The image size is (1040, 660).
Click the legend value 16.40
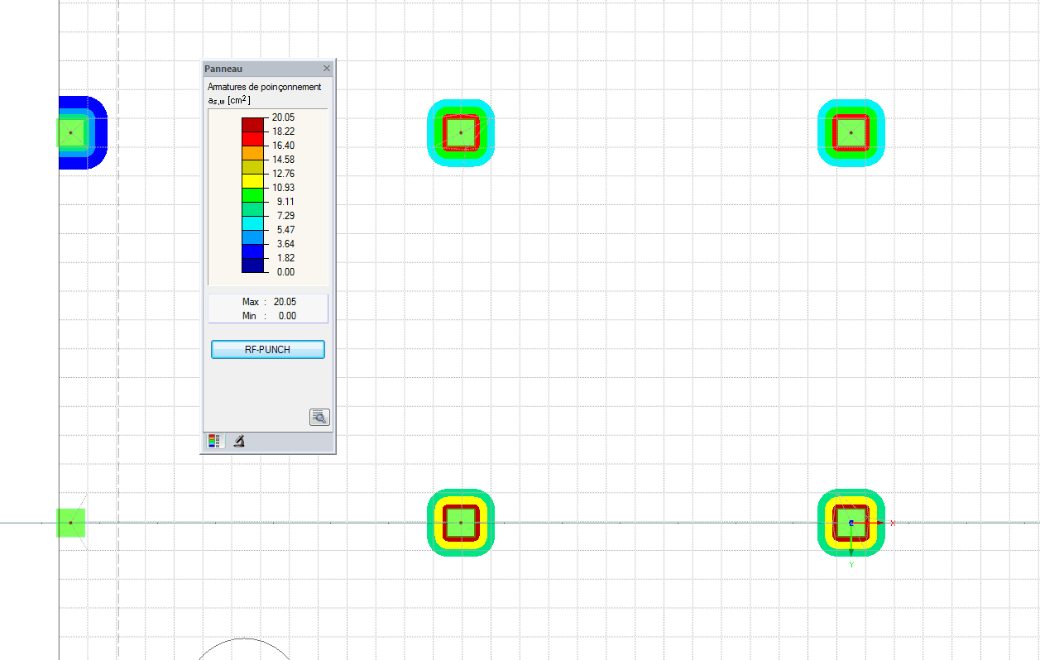click(x=283, y=145)
